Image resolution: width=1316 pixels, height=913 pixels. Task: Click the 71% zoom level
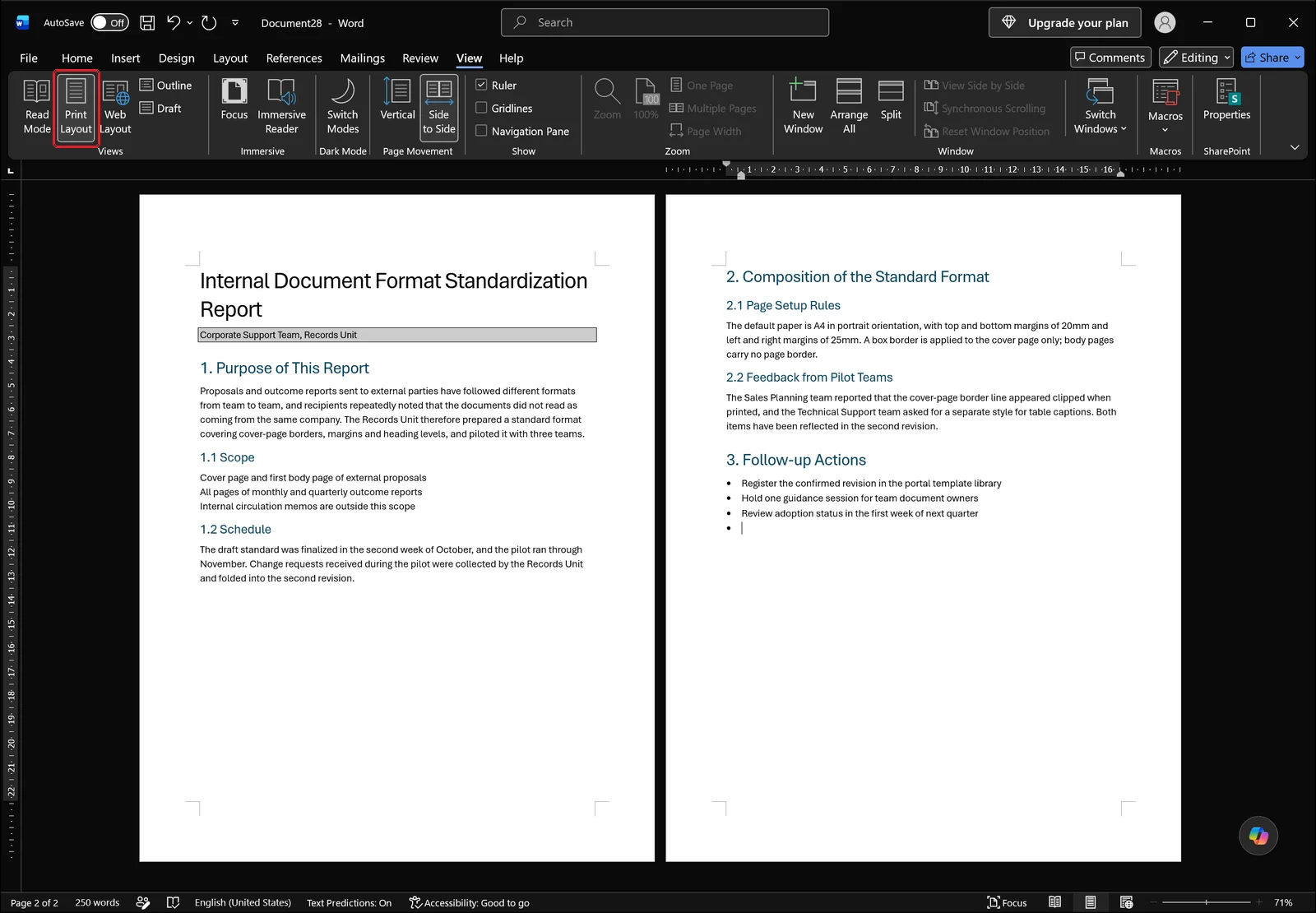click(x=1283, y=902)
